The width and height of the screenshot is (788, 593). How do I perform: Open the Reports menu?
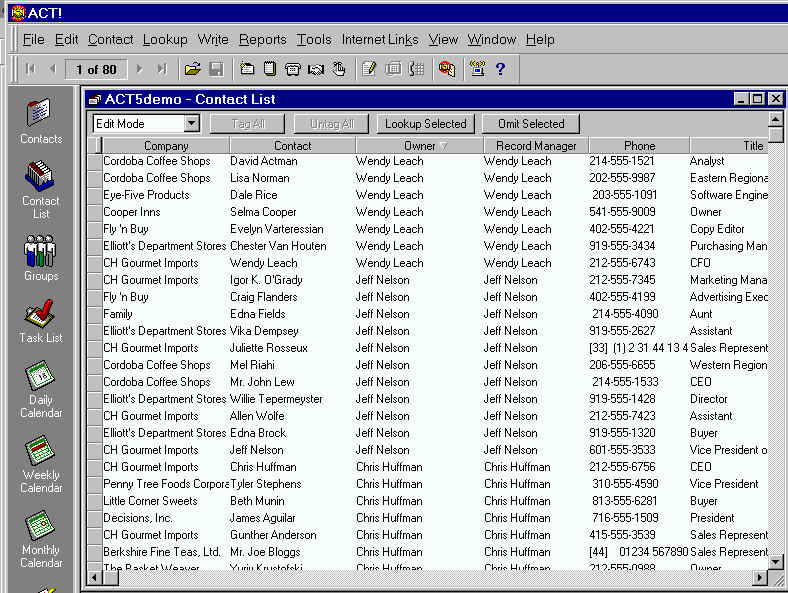point(262,39)
